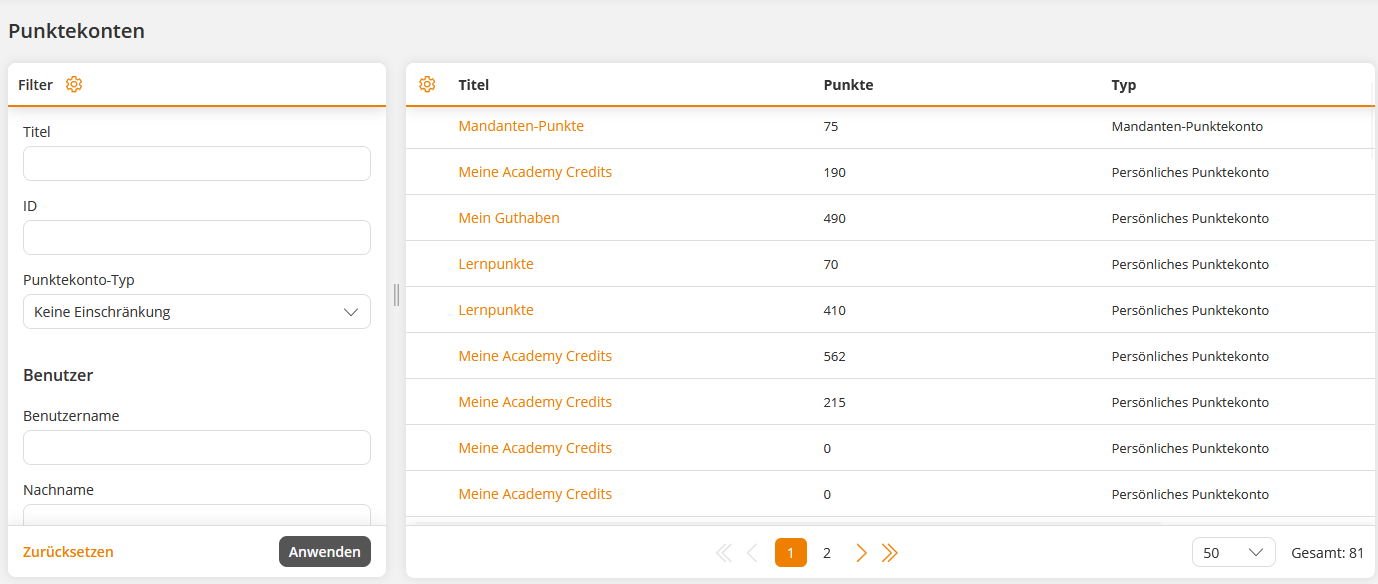
Task: Open the Mein Guthaben account
Action: coord(509,218)
